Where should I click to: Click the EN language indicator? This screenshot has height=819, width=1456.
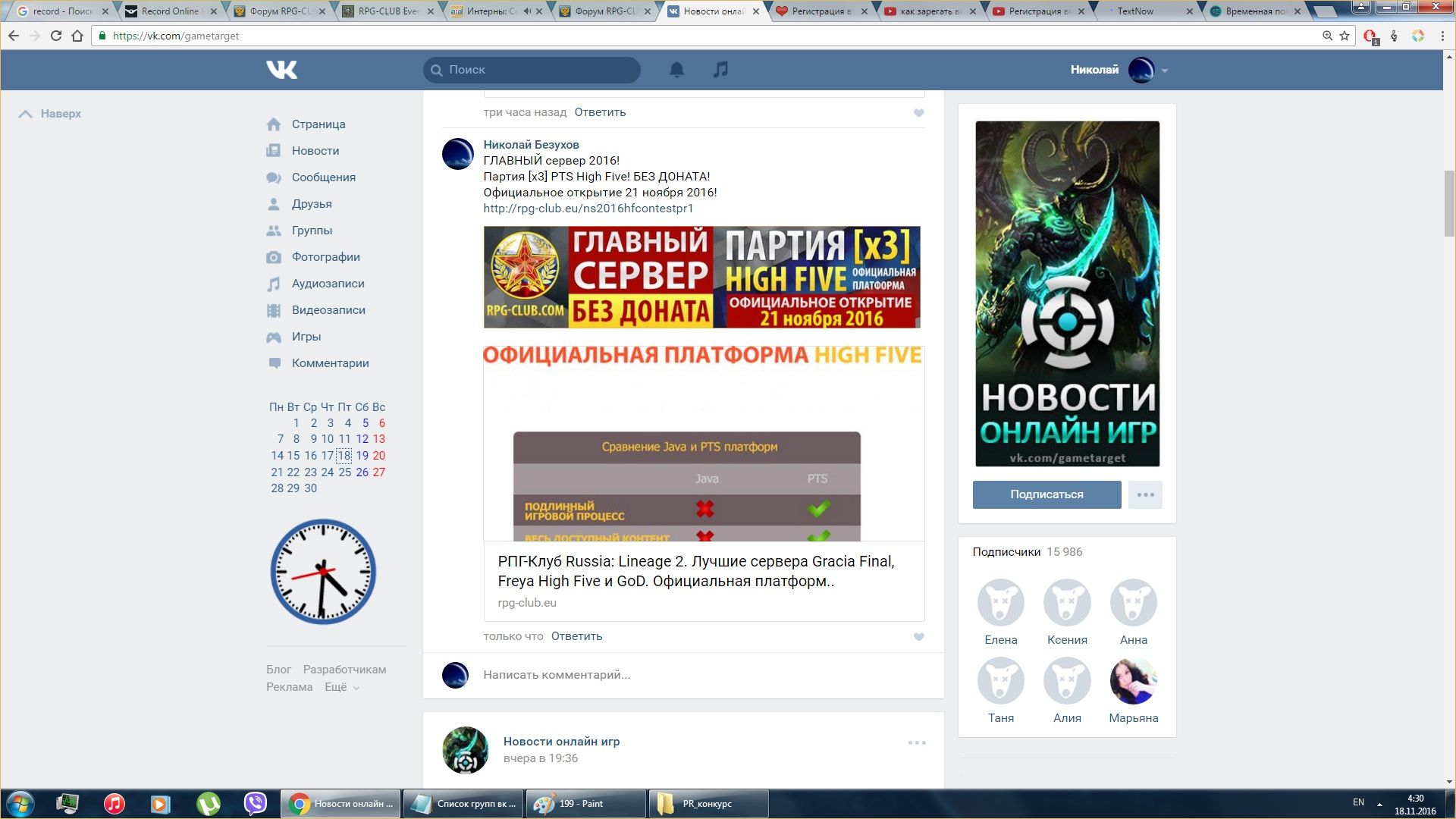point(1358,802)
